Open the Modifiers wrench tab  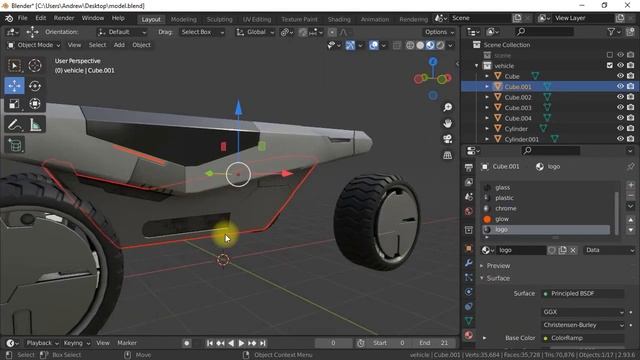click(x=469, y=263)
